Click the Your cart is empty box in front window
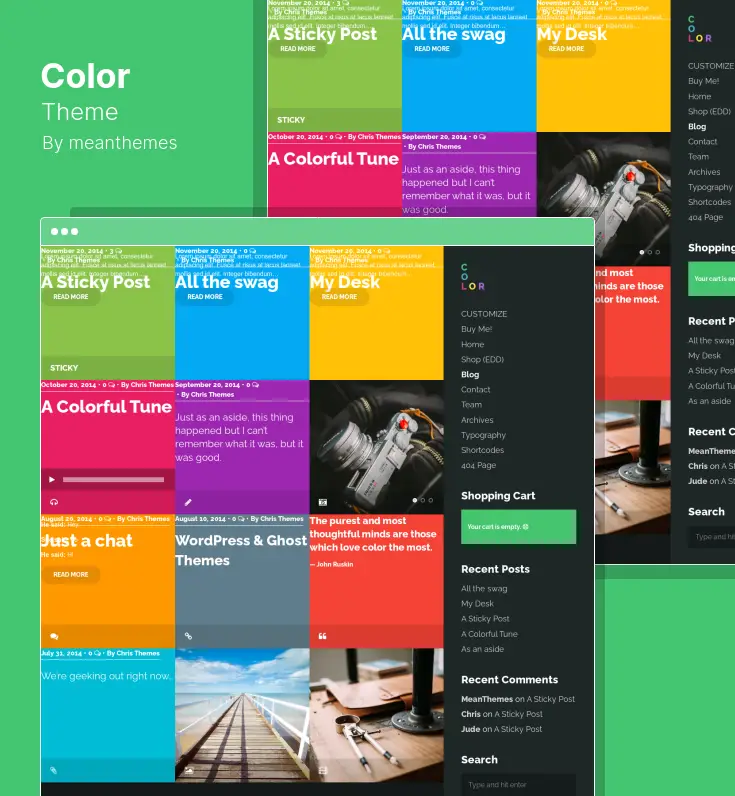This screenshot has width=735, height=796. pyautogui.click(x=518, y=527)
